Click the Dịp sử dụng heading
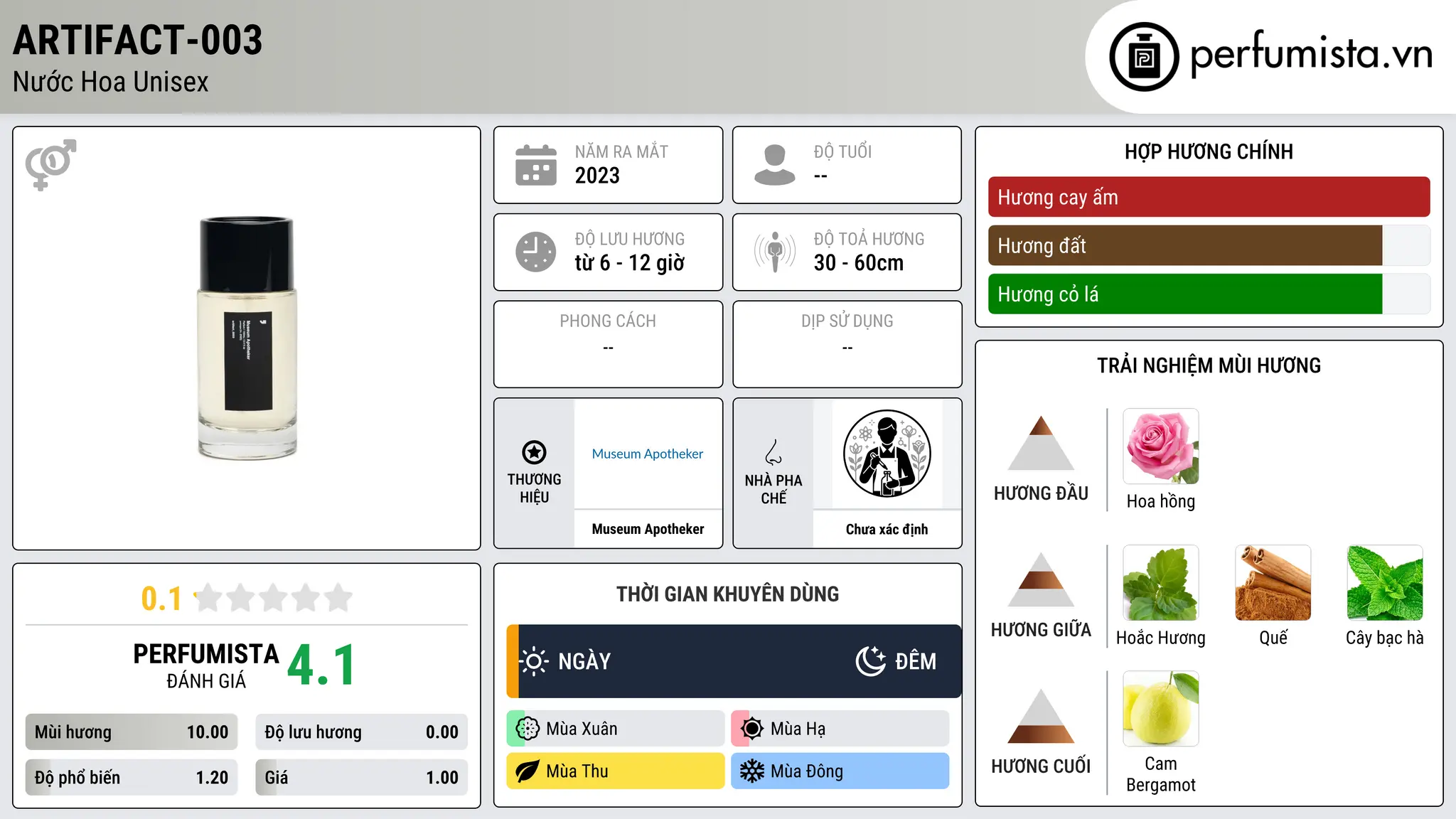This screenshot has height=819, width=1456. [847, 321]
